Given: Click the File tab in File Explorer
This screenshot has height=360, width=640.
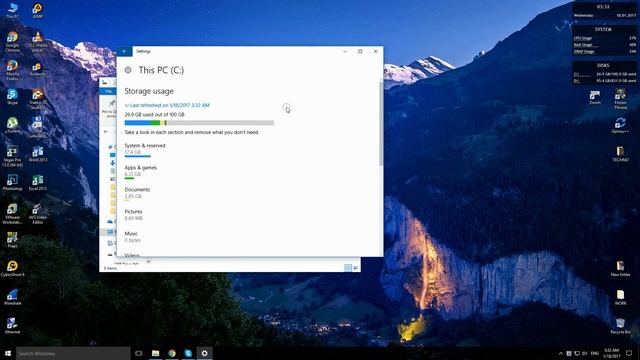Looking at the screenshot, I should tap(108, 91).
